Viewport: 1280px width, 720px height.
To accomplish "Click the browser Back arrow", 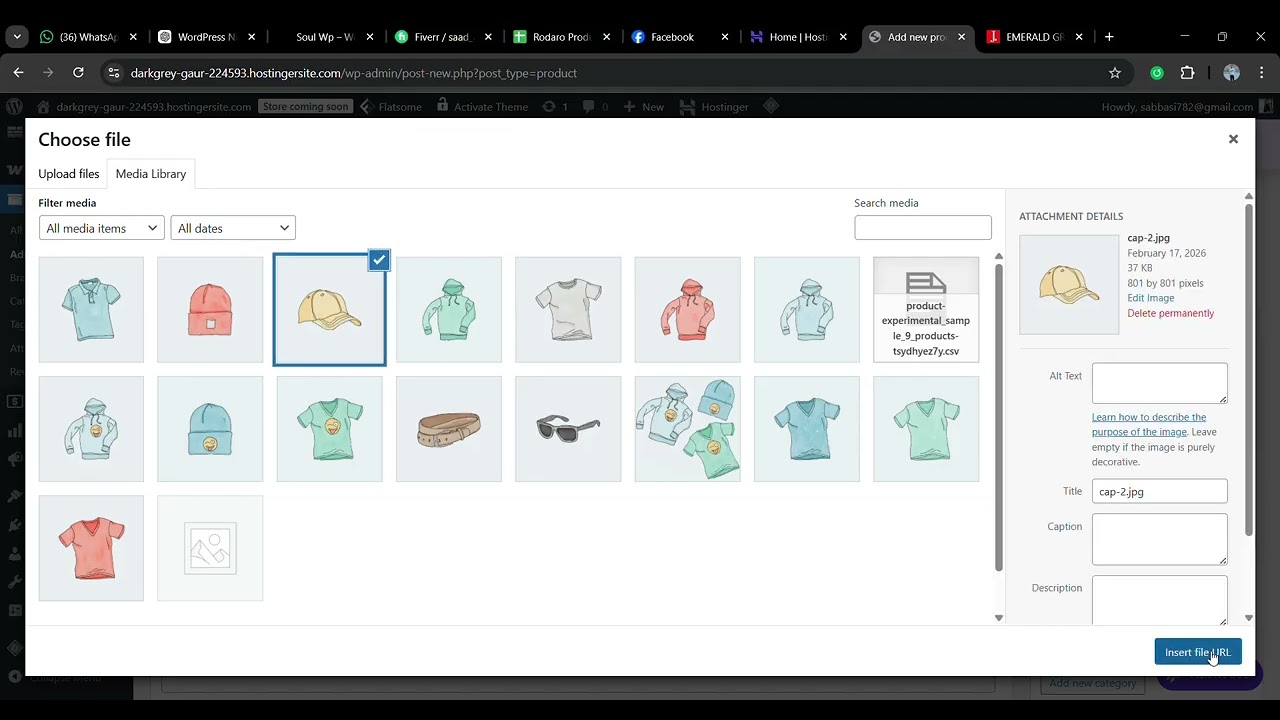I will tap(18, 73).
